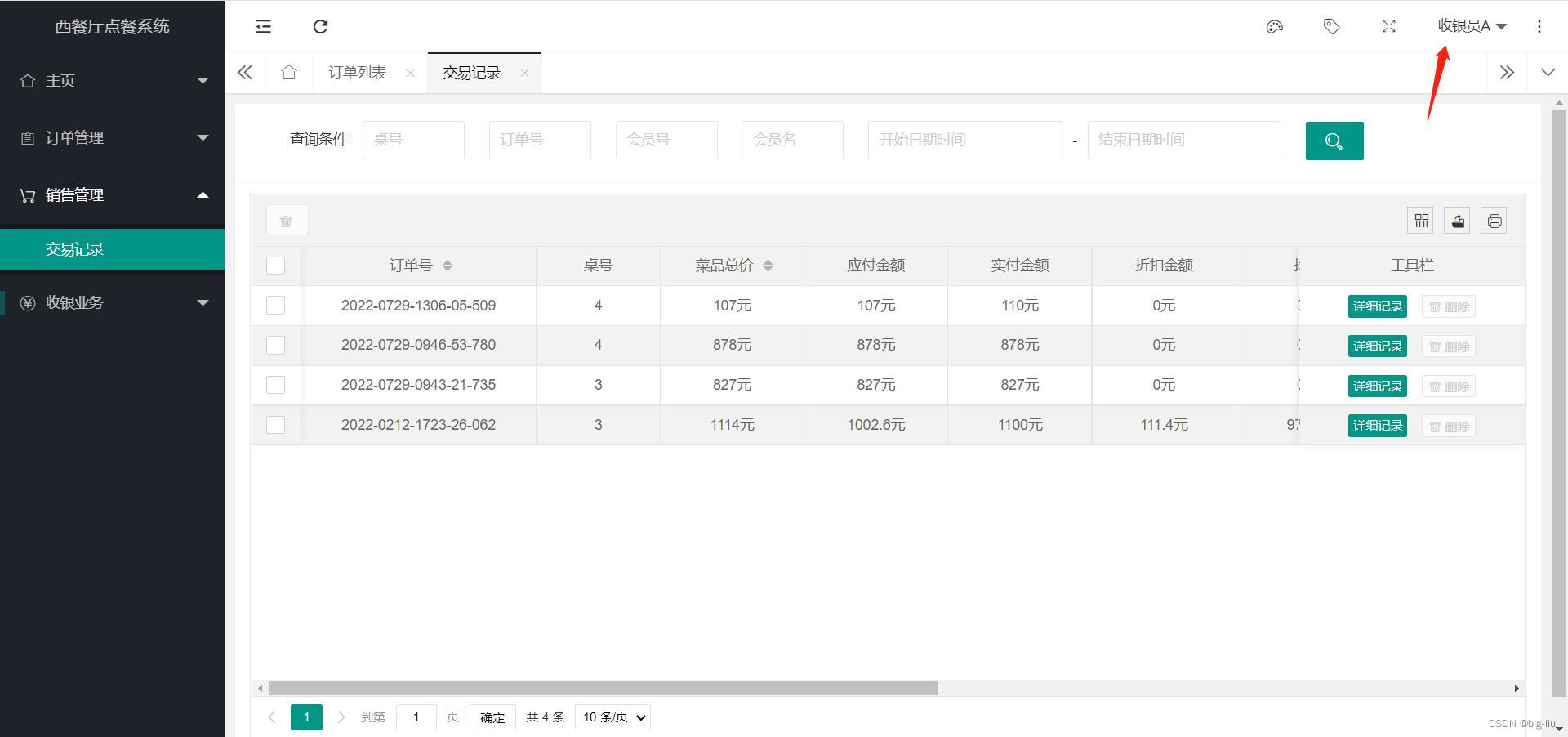The width and height of the screenshot is (1568, 737).
Task: Go to next page arrow
Action: tap(341, 717)
